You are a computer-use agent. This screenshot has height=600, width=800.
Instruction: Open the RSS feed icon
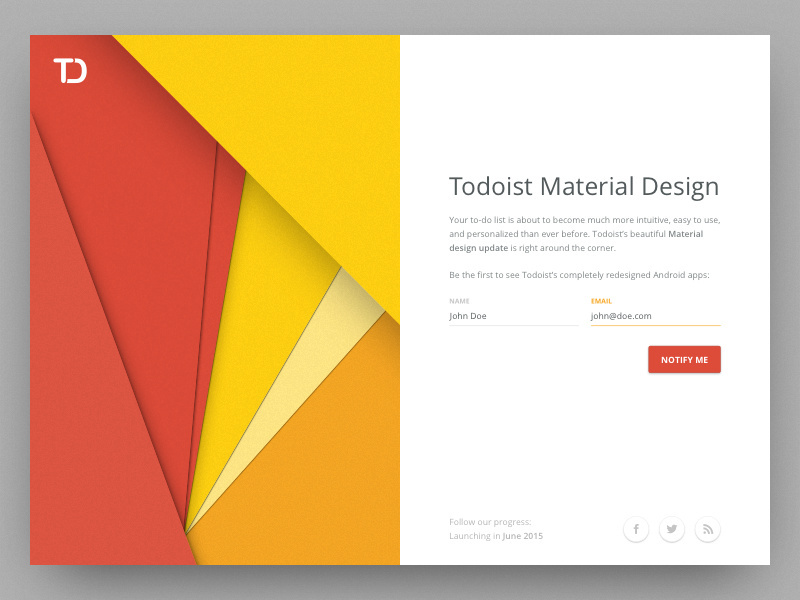point(708,529)
